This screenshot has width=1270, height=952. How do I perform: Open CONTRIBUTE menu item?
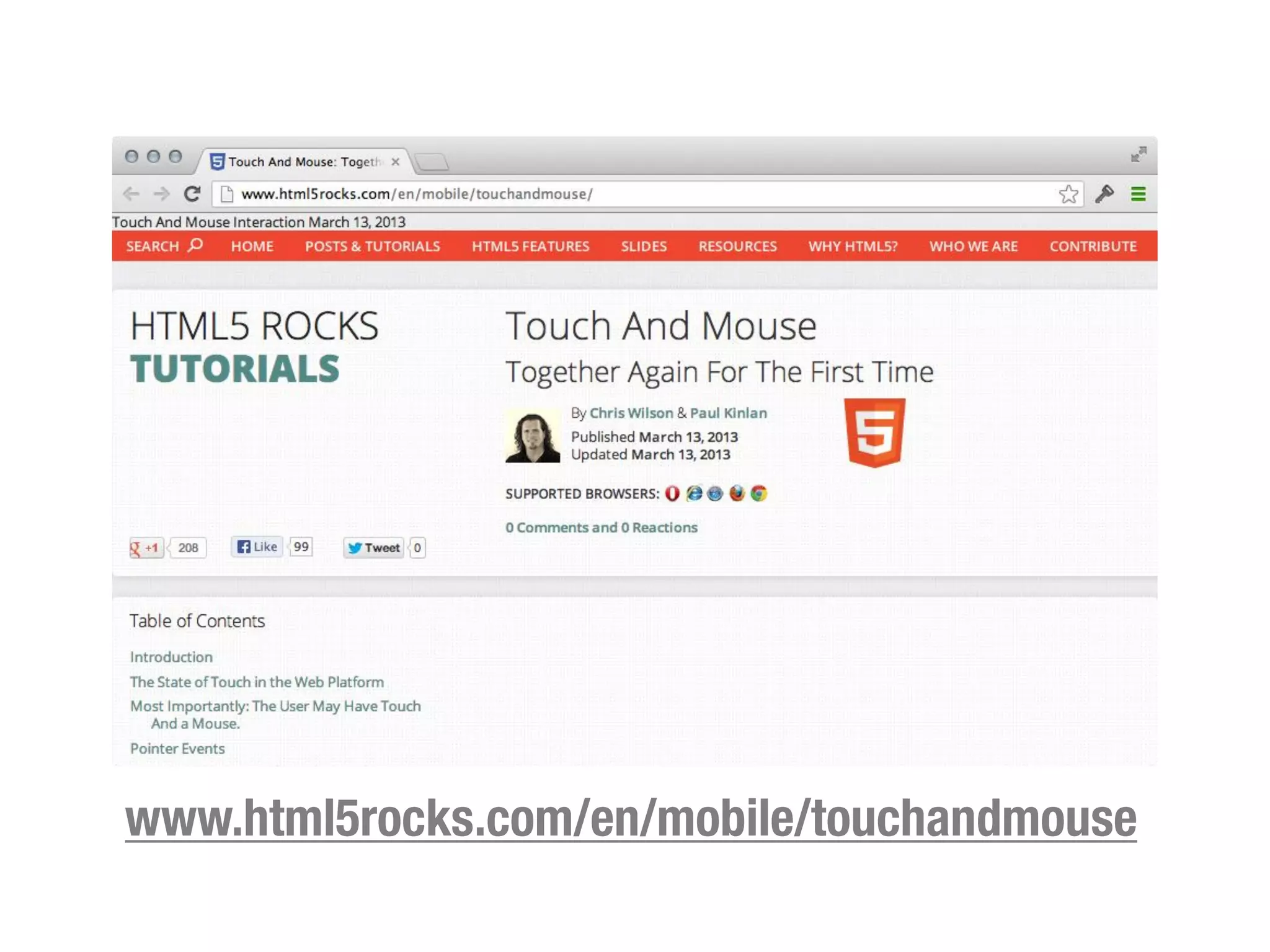tap(1093, 246)
